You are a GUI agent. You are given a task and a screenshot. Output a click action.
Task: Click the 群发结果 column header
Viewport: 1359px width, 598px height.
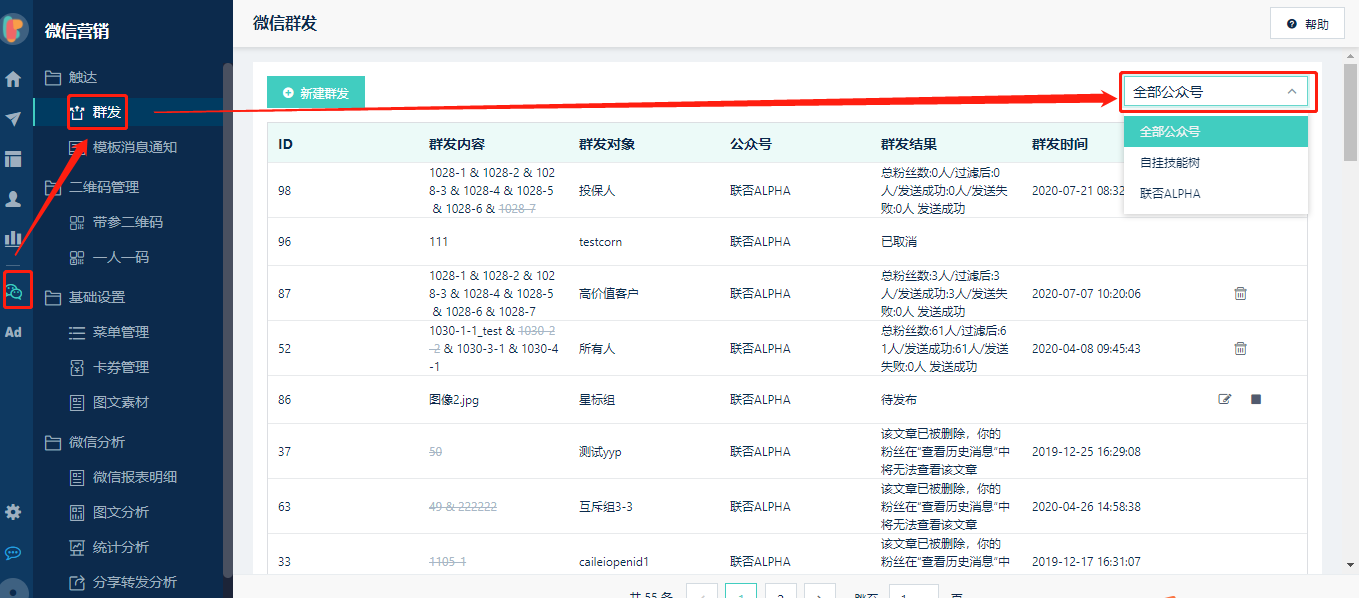click(909, 144)
